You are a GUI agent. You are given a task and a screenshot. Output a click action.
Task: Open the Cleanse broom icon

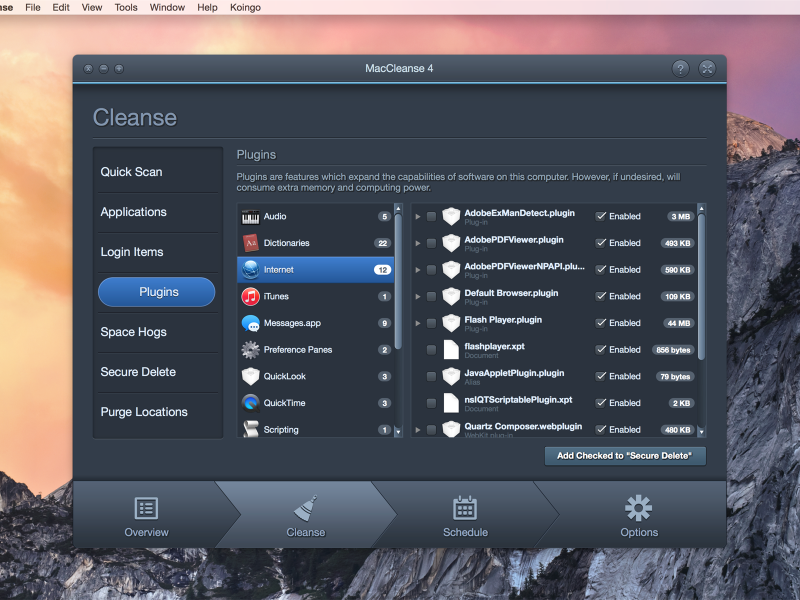(x=306, y=508)
